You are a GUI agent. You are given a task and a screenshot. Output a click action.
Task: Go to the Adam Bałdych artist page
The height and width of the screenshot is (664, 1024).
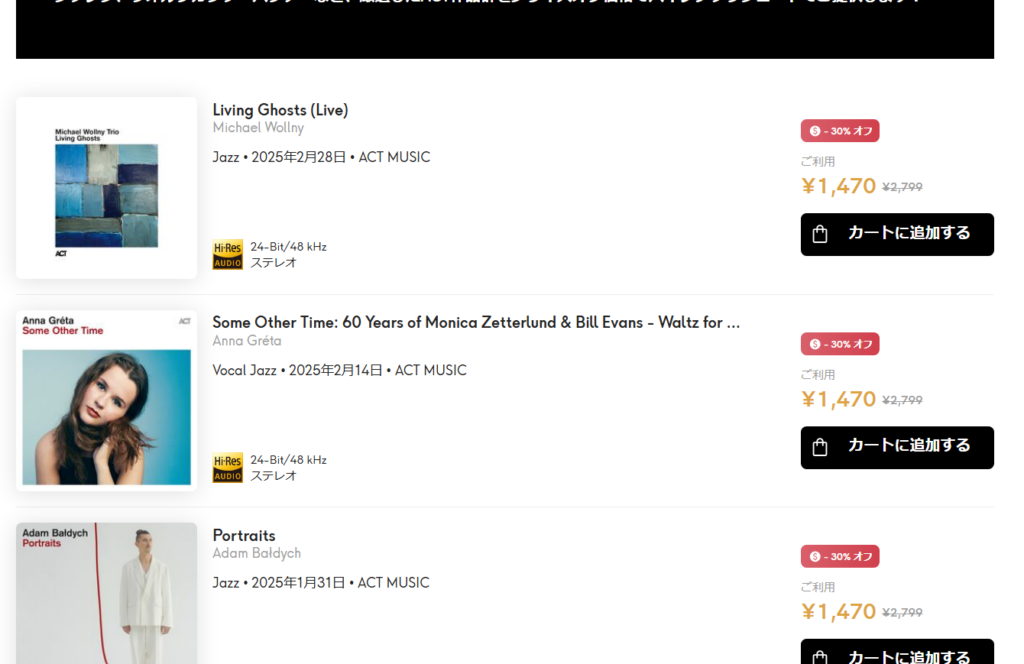pyautogui.click(x=257, y=554)
